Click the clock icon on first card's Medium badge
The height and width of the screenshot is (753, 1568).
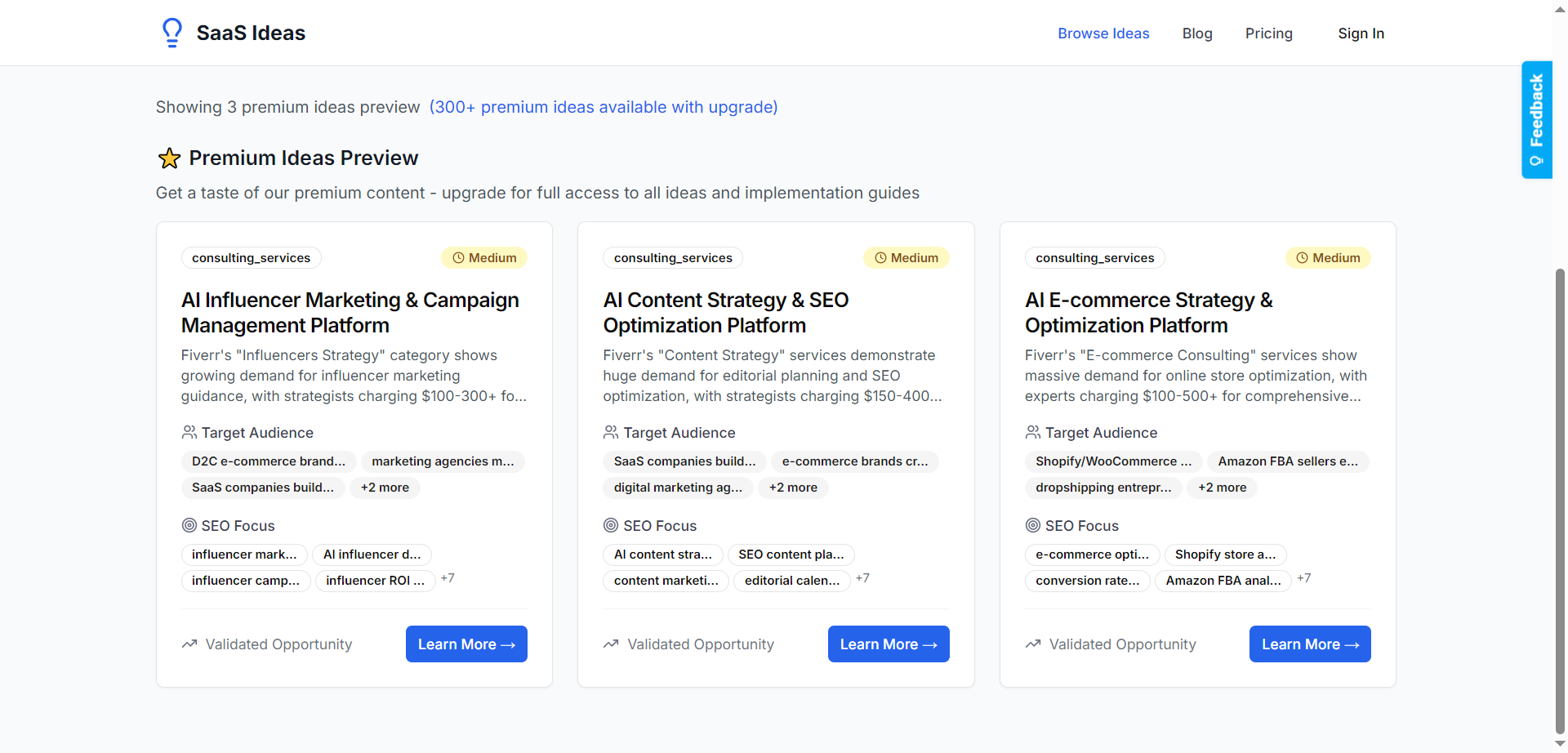click(458, 258)
